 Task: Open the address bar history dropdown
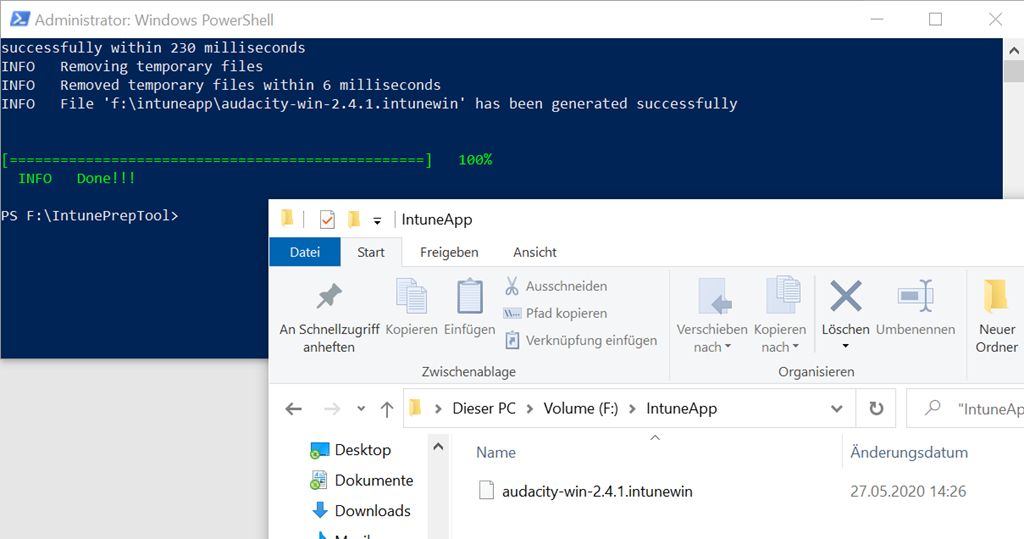pyautogui.click(x=837, y=409)
